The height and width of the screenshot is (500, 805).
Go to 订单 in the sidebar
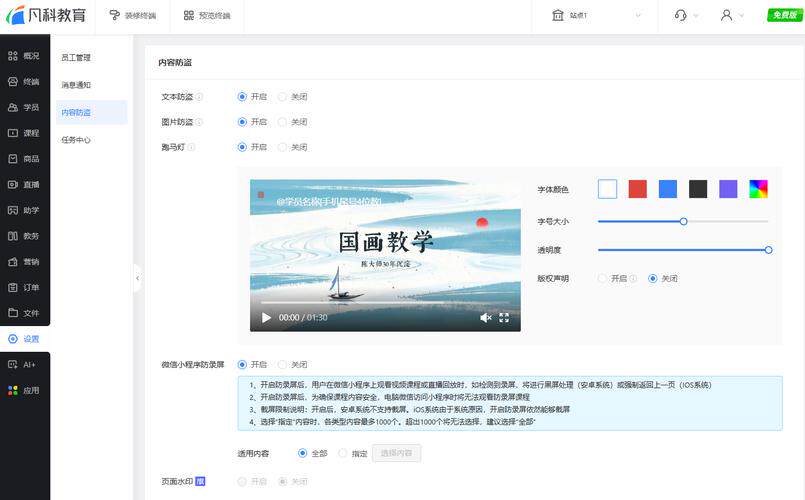(x=24, y=287)
